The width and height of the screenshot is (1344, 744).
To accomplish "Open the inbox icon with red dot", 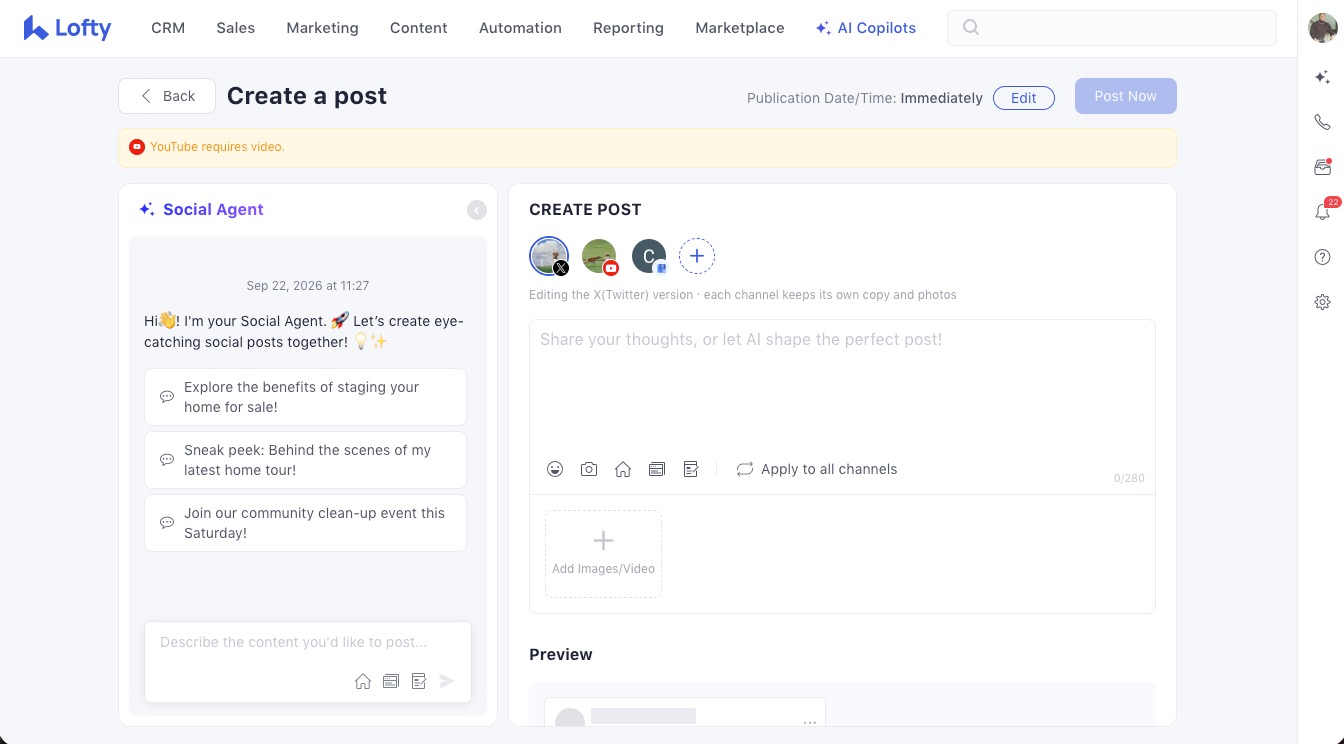I will [1322, 167].
